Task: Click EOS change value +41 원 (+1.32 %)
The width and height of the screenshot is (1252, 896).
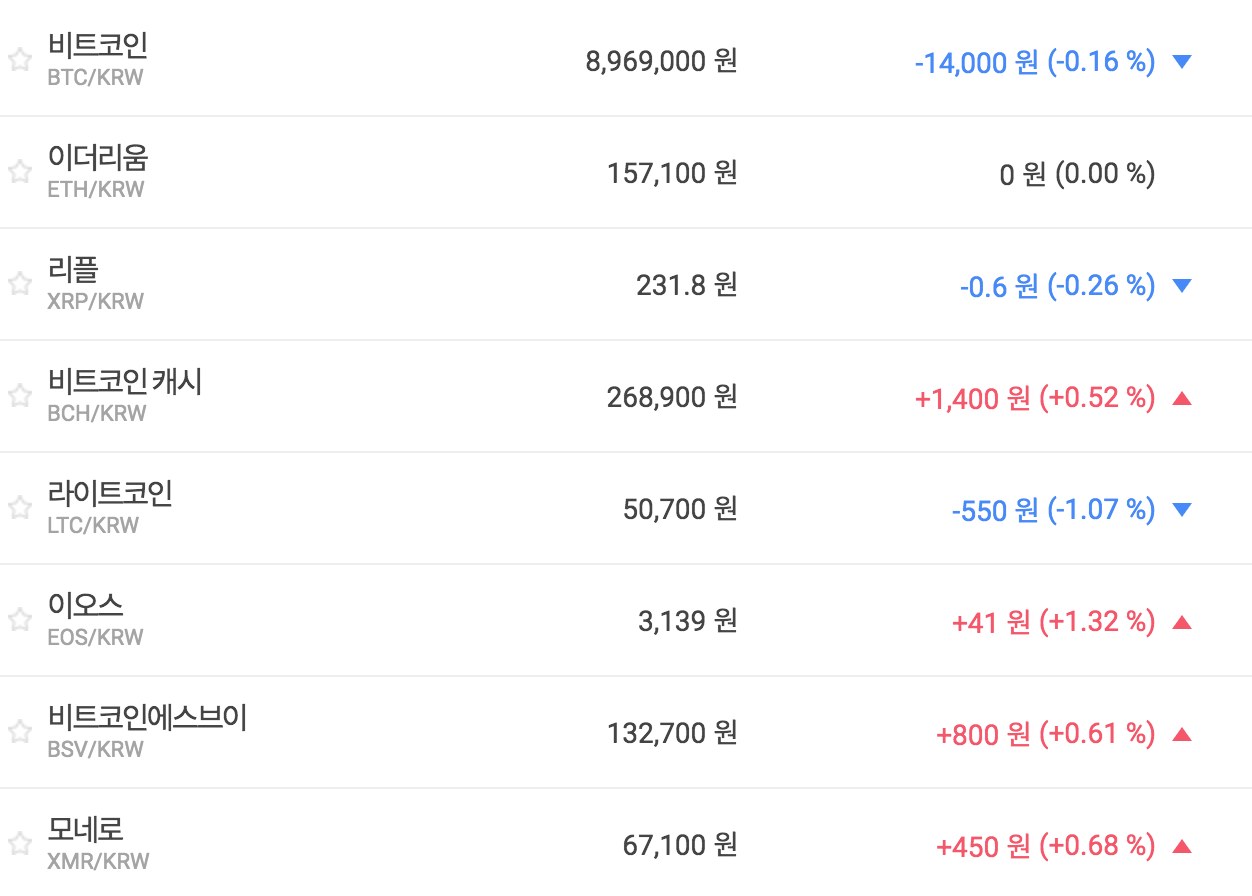Action: pyautogui.click(x=1053, y=622)
